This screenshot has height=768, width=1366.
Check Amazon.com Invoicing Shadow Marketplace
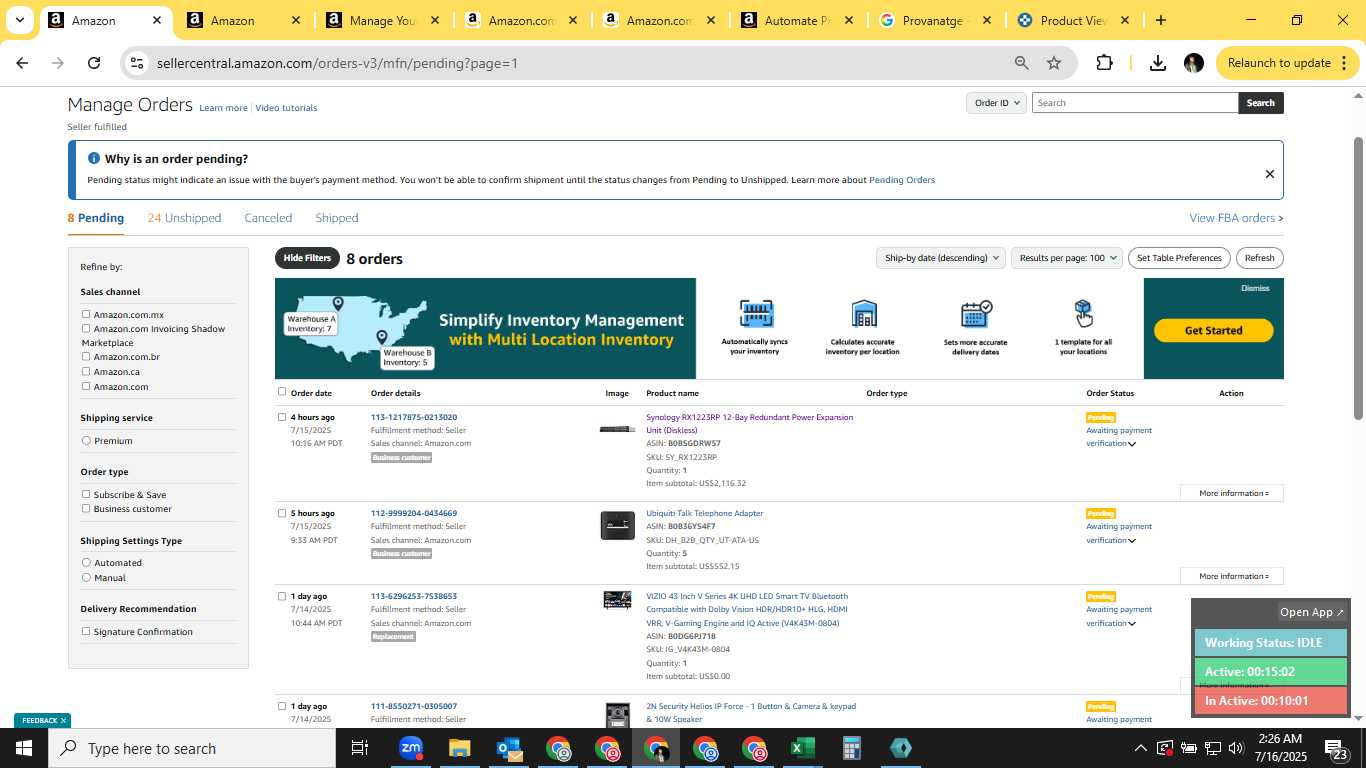(x=86, y=328)
